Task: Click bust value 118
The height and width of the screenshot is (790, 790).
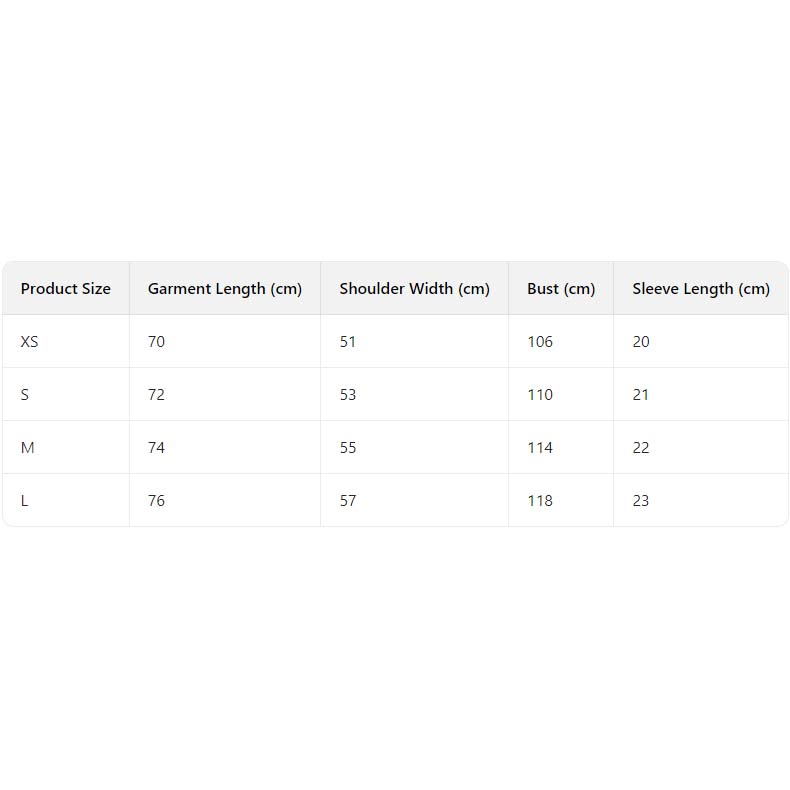Action: tap(540, 501)
